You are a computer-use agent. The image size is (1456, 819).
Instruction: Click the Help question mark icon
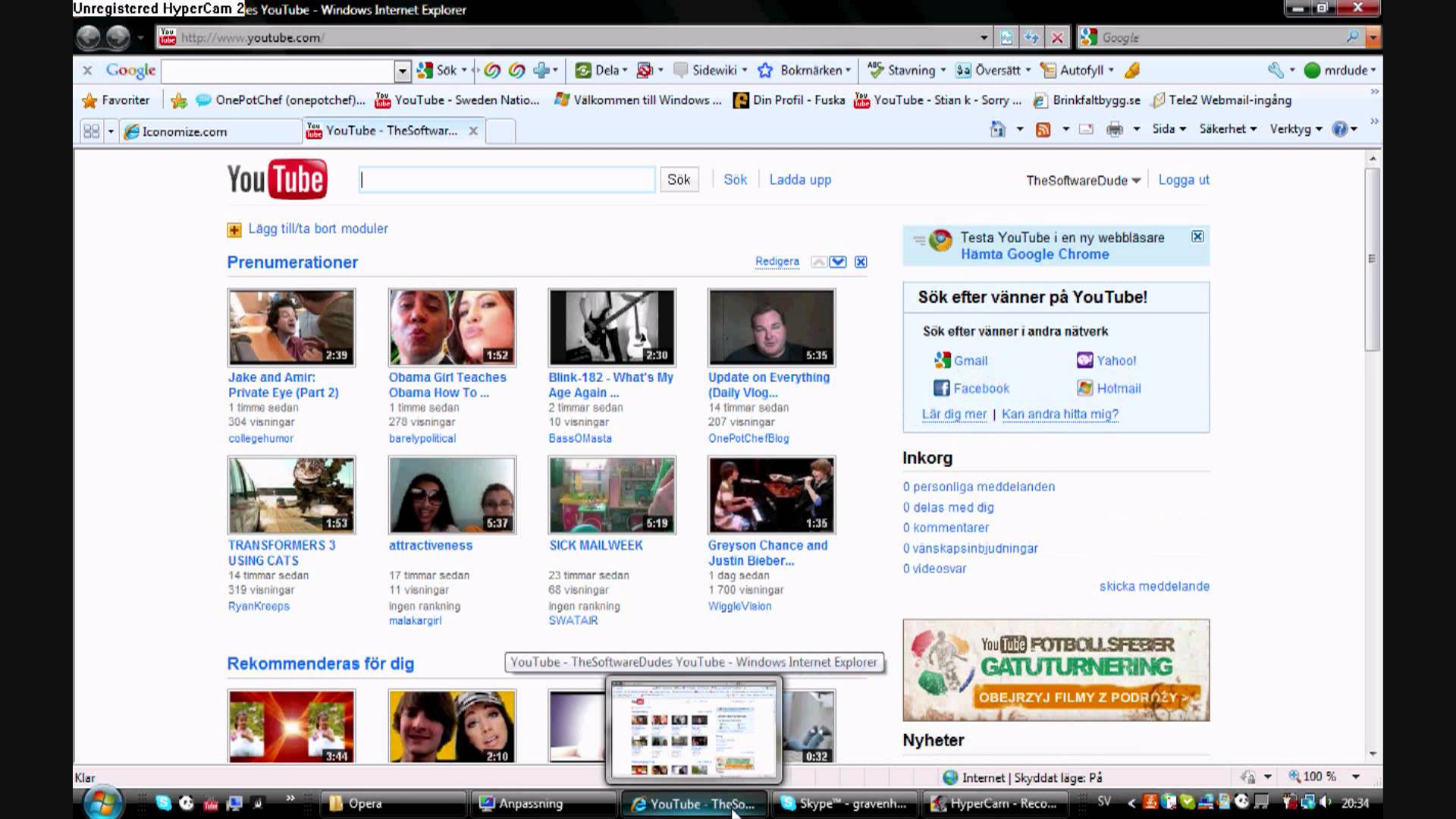pyautogui.click(x=1340, y=129)
